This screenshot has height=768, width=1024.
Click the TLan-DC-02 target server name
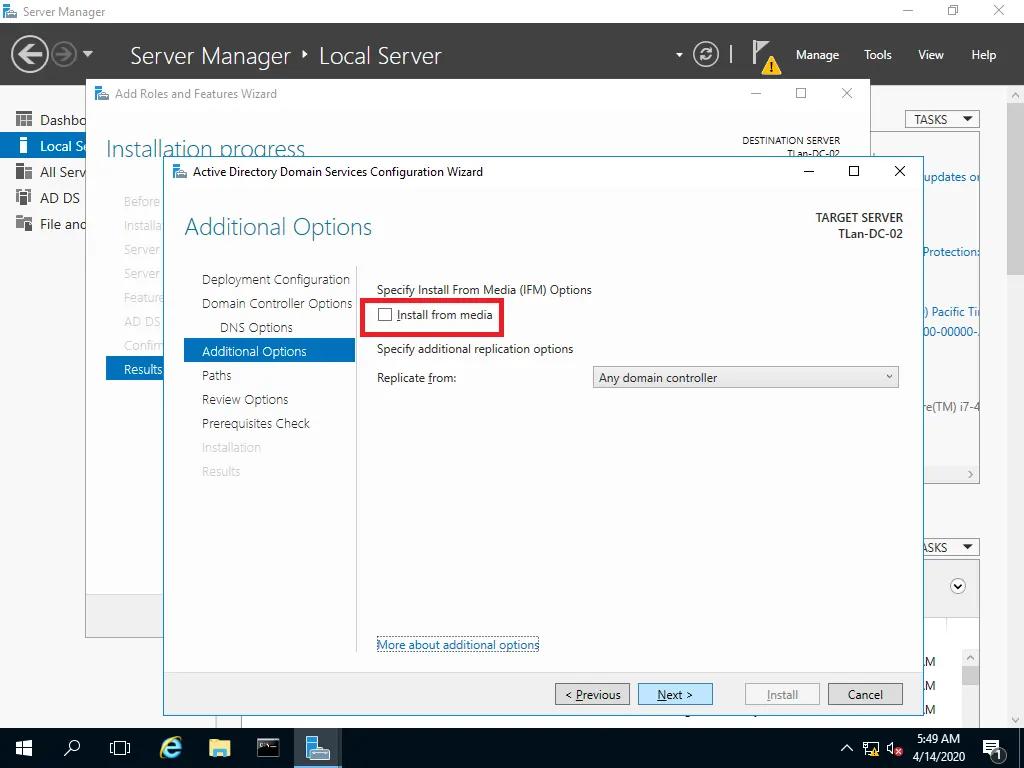pos(870,234)
